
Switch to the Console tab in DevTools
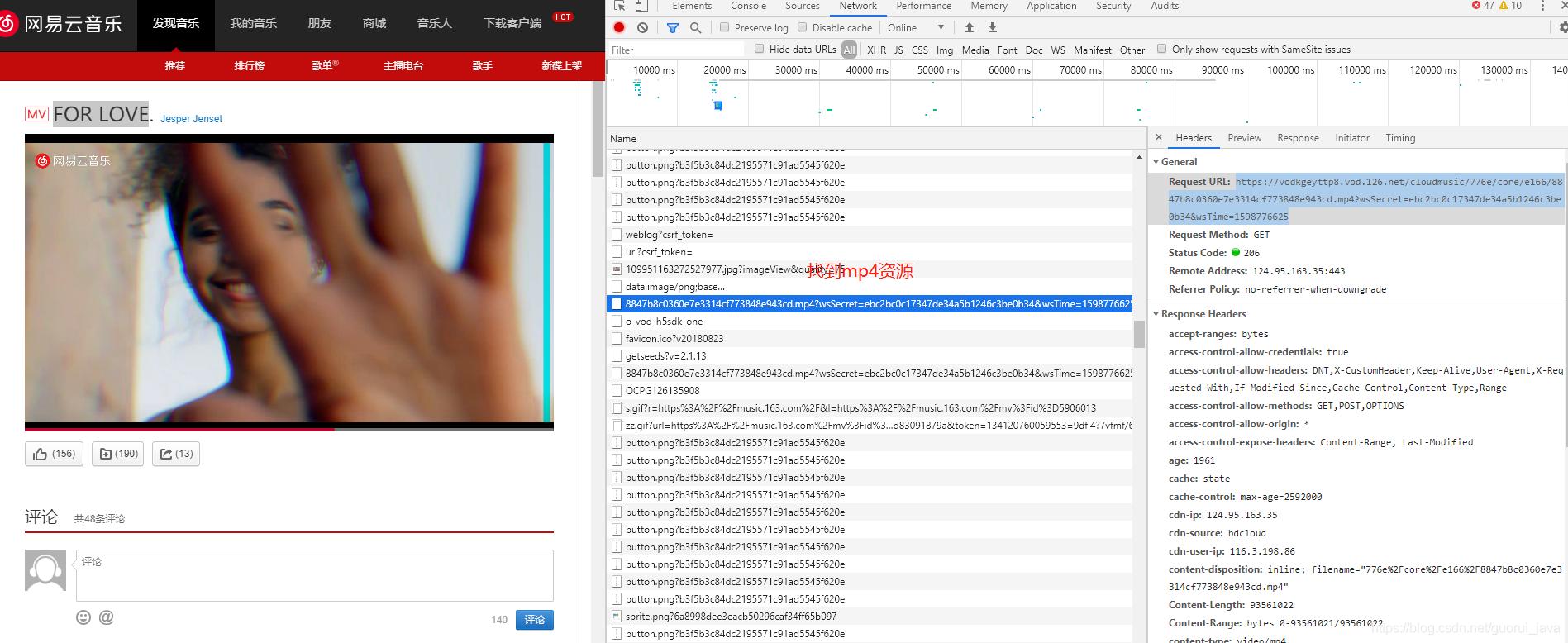pyautogui.click(x=748, y=6)
